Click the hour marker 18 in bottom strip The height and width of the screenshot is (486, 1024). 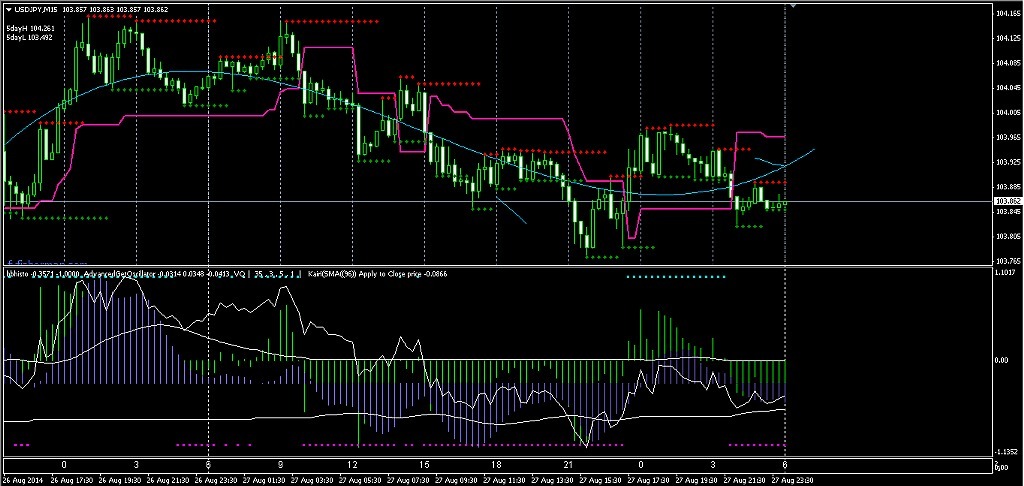(496, 465)
